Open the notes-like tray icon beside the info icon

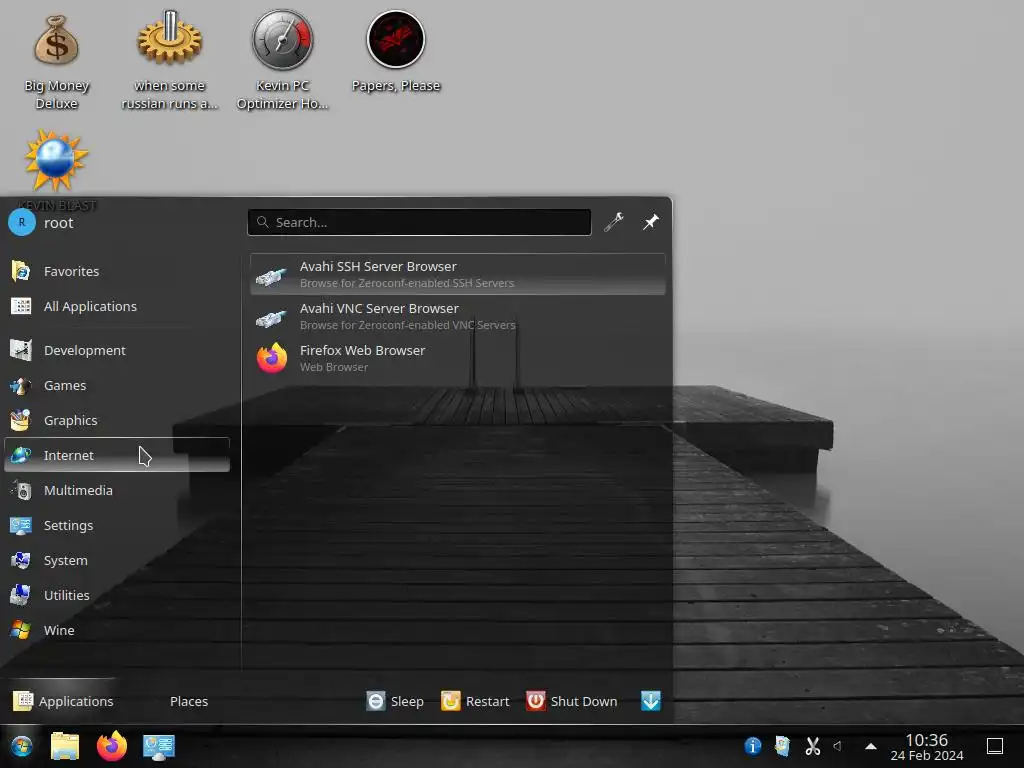pyautogui.click(x=782, y=746)
